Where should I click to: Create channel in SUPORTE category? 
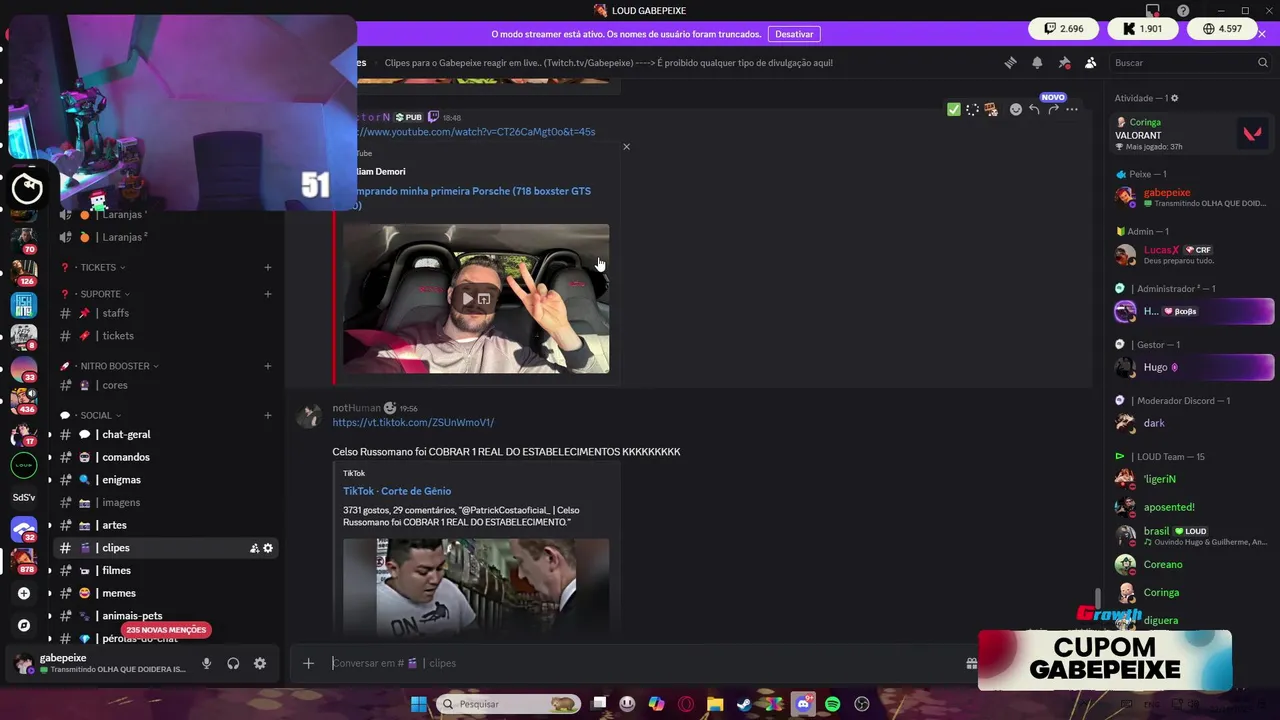point(267,294)
